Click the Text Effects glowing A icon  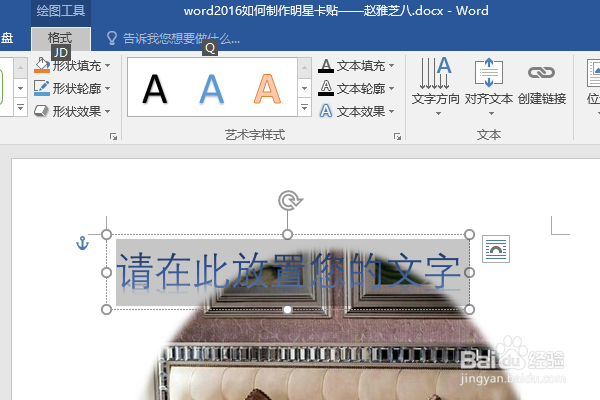click(x=326, y=111)
